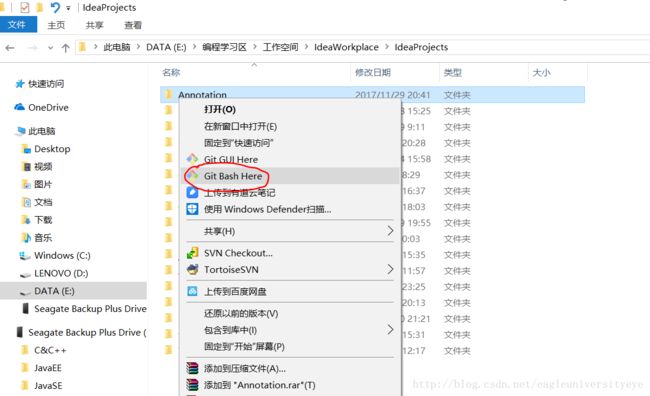Open Desktop in navigation pane
This screenshot has width=650, height=396.
(52, 149)
